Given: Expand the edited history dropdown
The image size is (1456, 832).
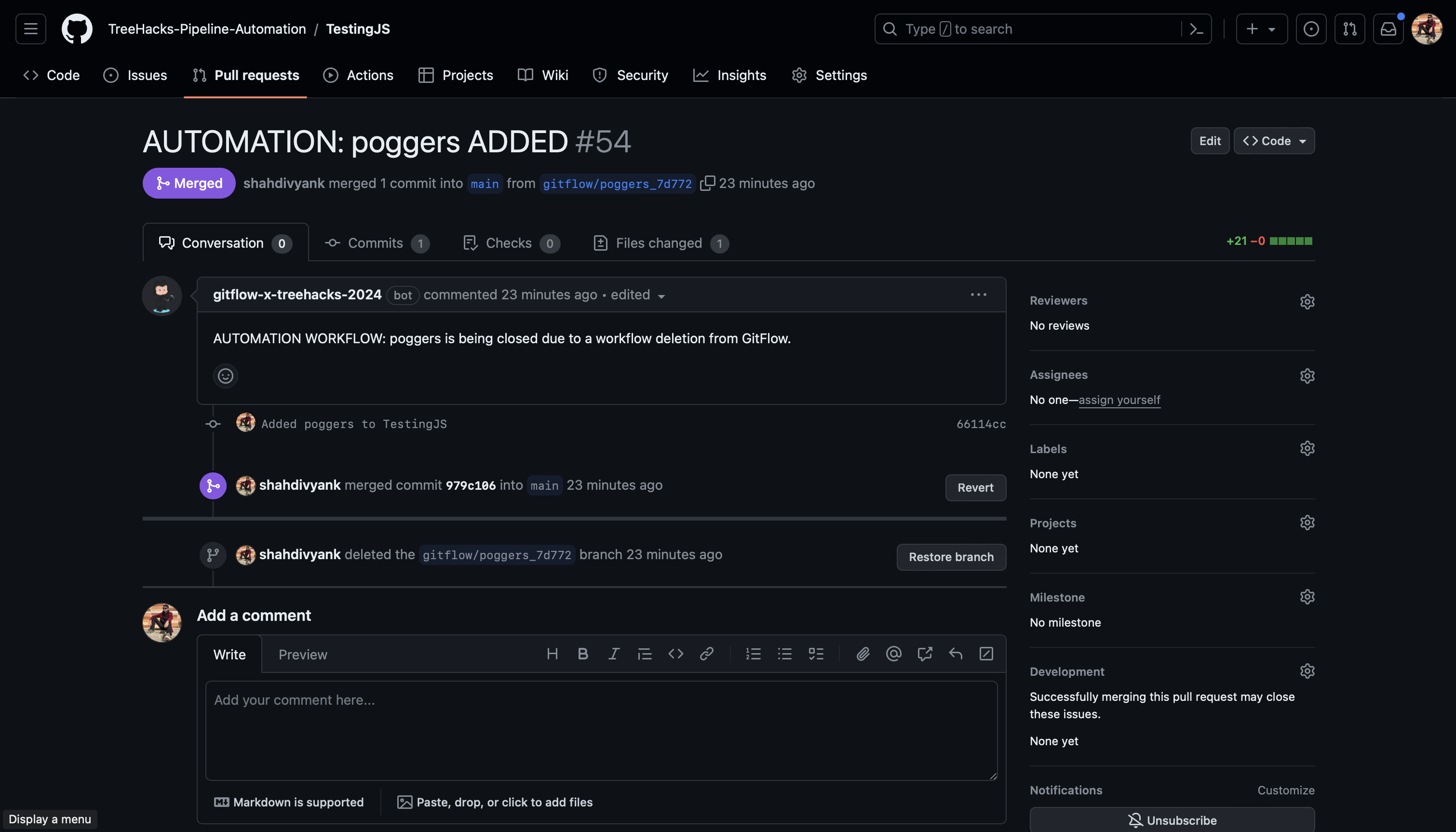Looking at the screenshot, I should 661,296.
